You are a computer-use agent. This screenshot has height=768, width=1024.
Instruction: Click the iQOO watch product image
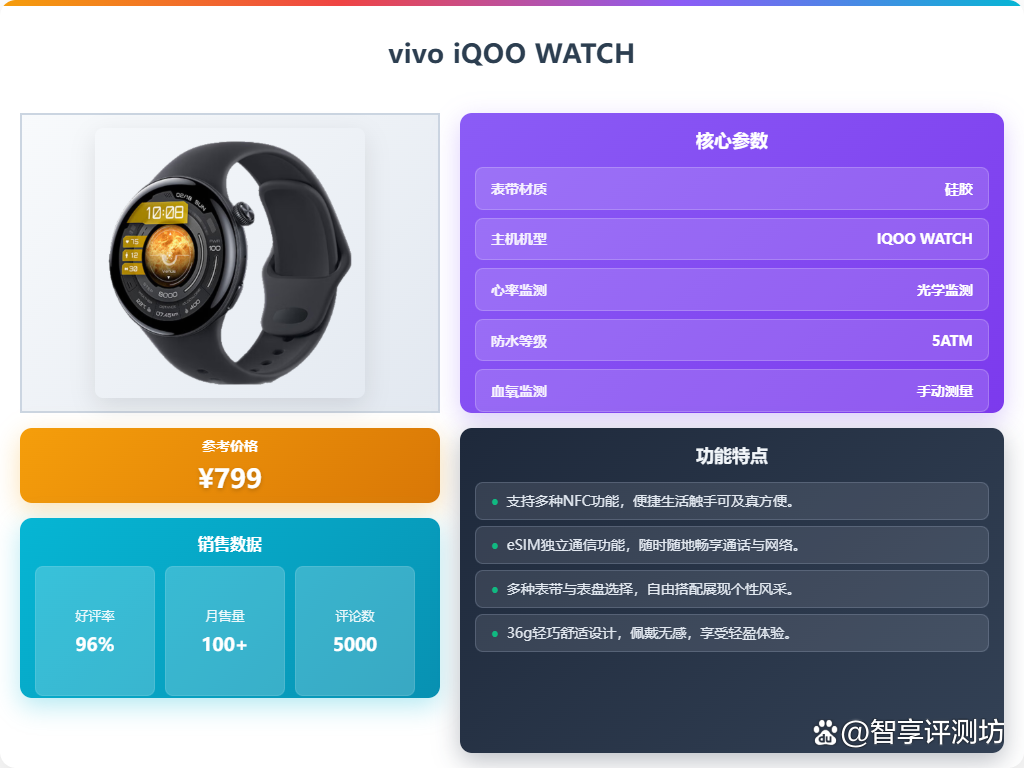tap(230, 263)
